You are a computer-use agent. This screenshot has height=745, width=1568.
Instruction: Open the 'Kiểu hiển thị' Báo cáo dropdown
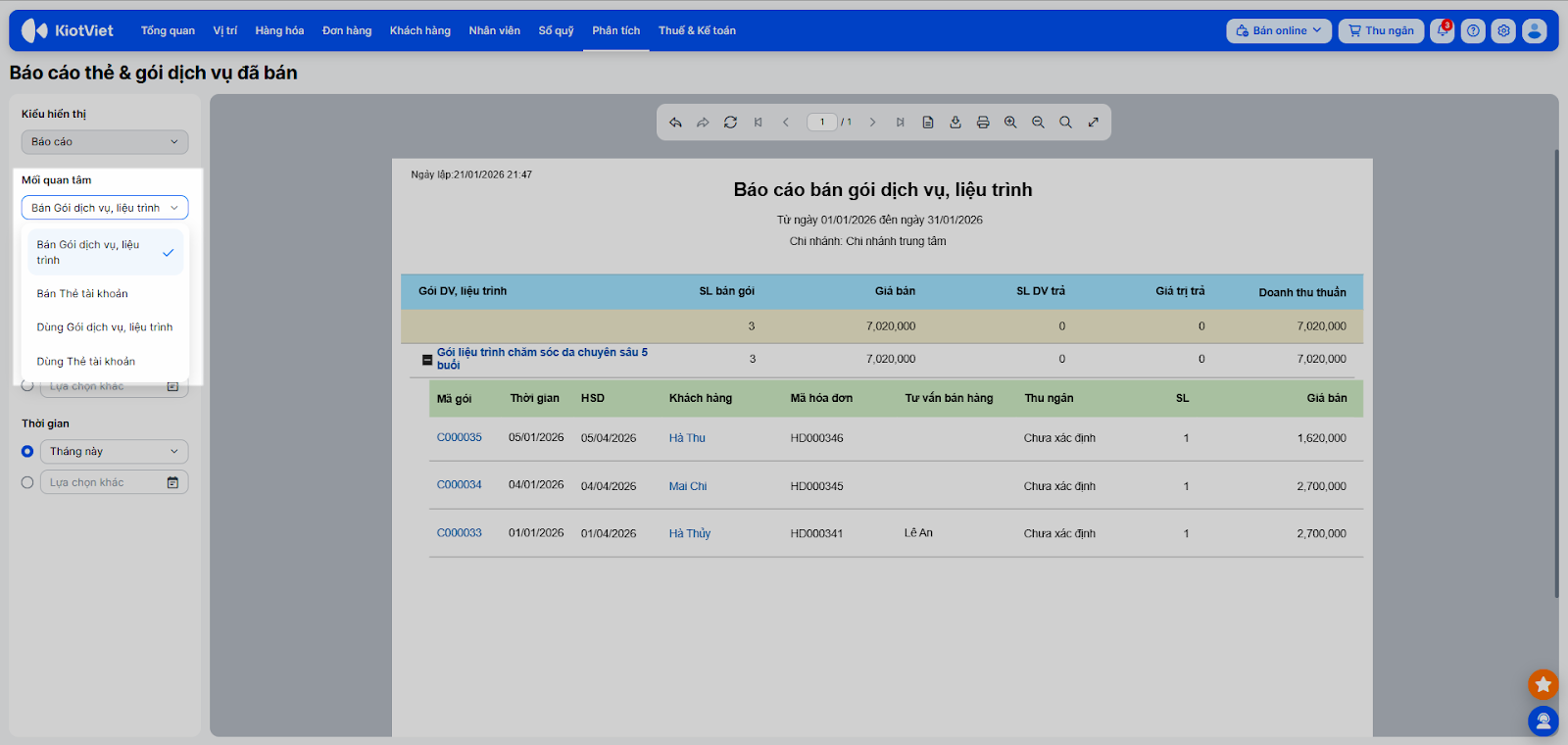point(104,142)
